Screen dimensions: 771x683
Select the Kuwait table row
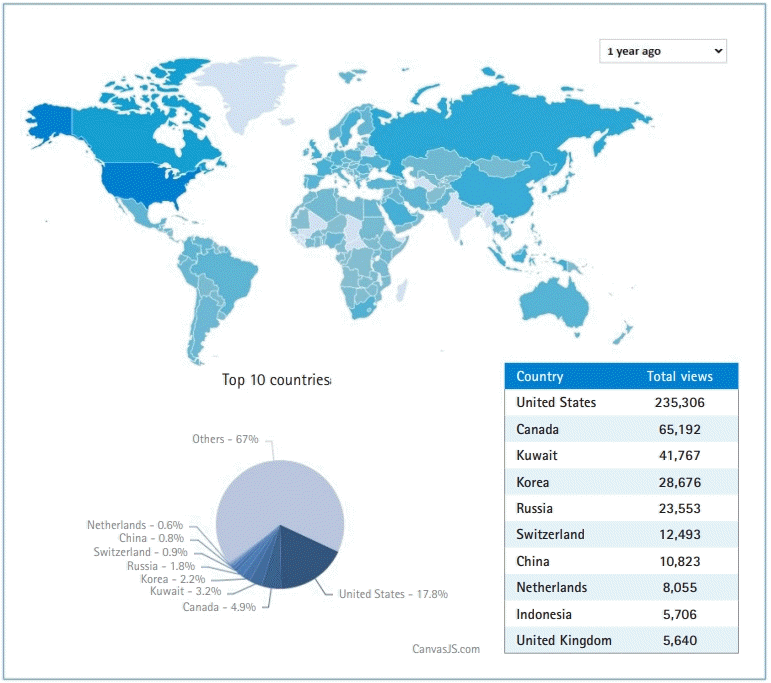click(x=621, y=455)
